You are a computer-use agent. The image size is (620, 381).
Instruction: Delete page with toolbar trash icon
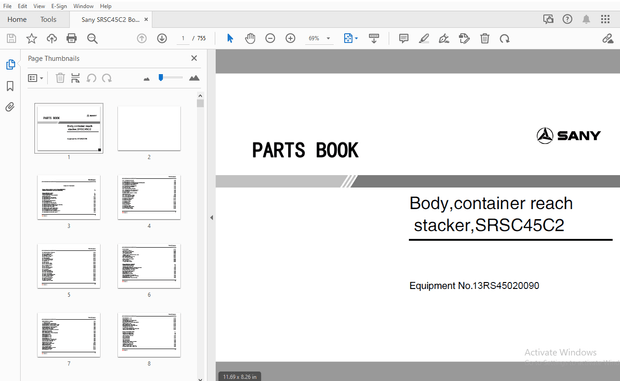click(485, 38)
